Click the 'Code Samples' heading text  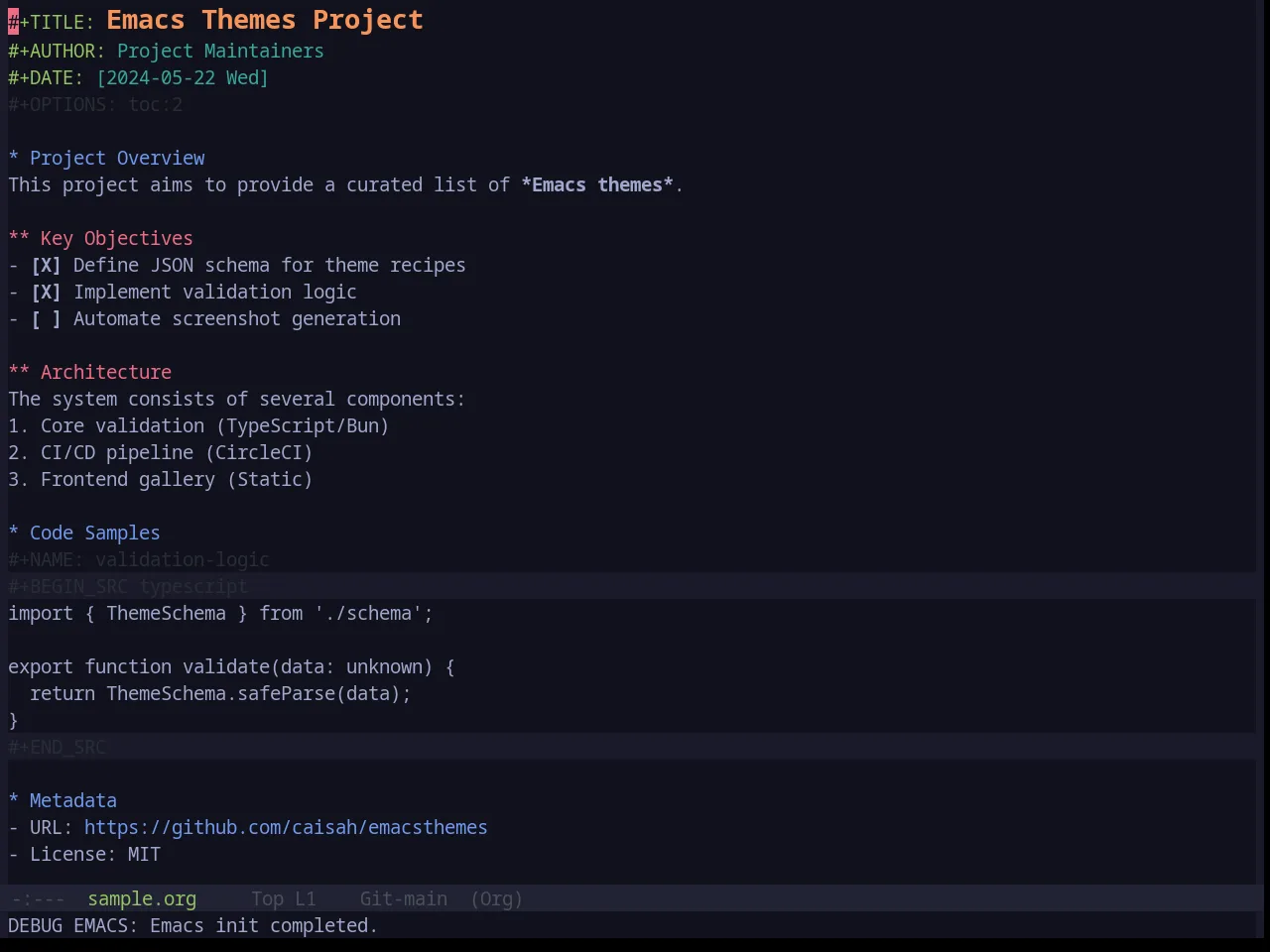click(x=95, y=534)
